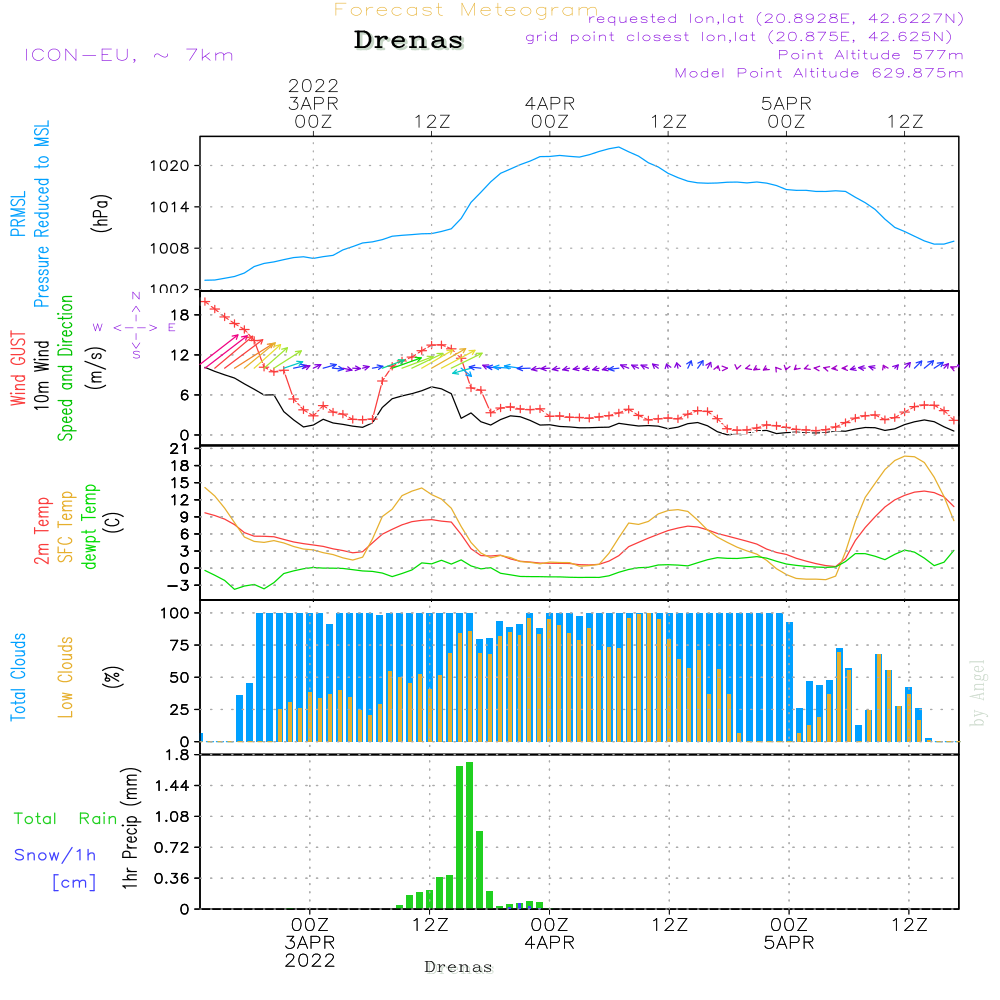Click the wind direction compass rose
Image resolution: width=1000 pixels, height=1000 pixels.
click(135, 327)
